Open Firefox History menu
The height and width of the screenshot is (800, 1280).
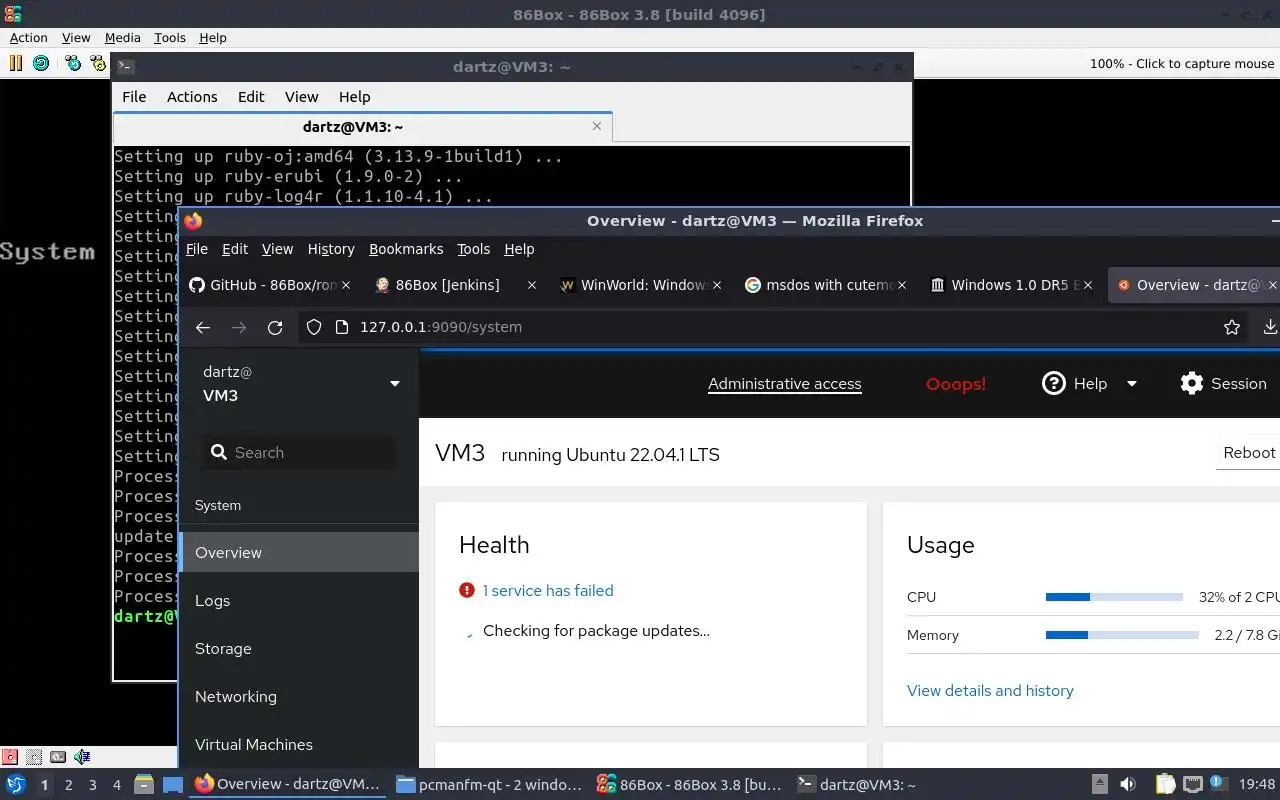click(331, 249)
